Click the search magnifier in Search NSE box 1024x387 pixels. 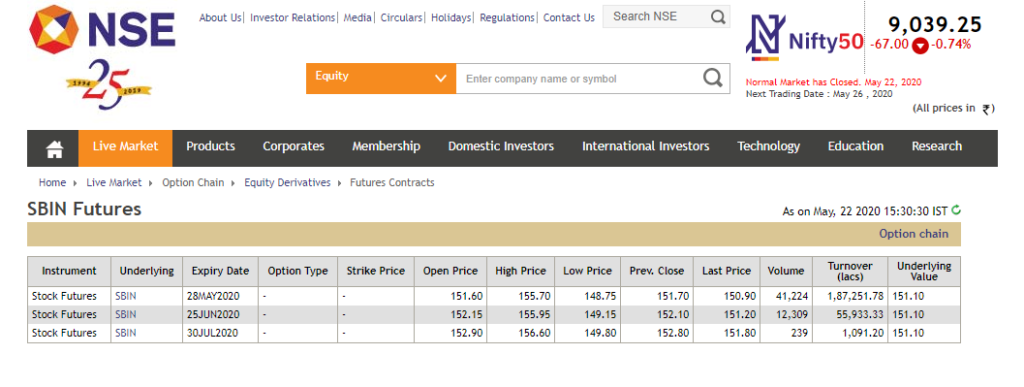718,17
